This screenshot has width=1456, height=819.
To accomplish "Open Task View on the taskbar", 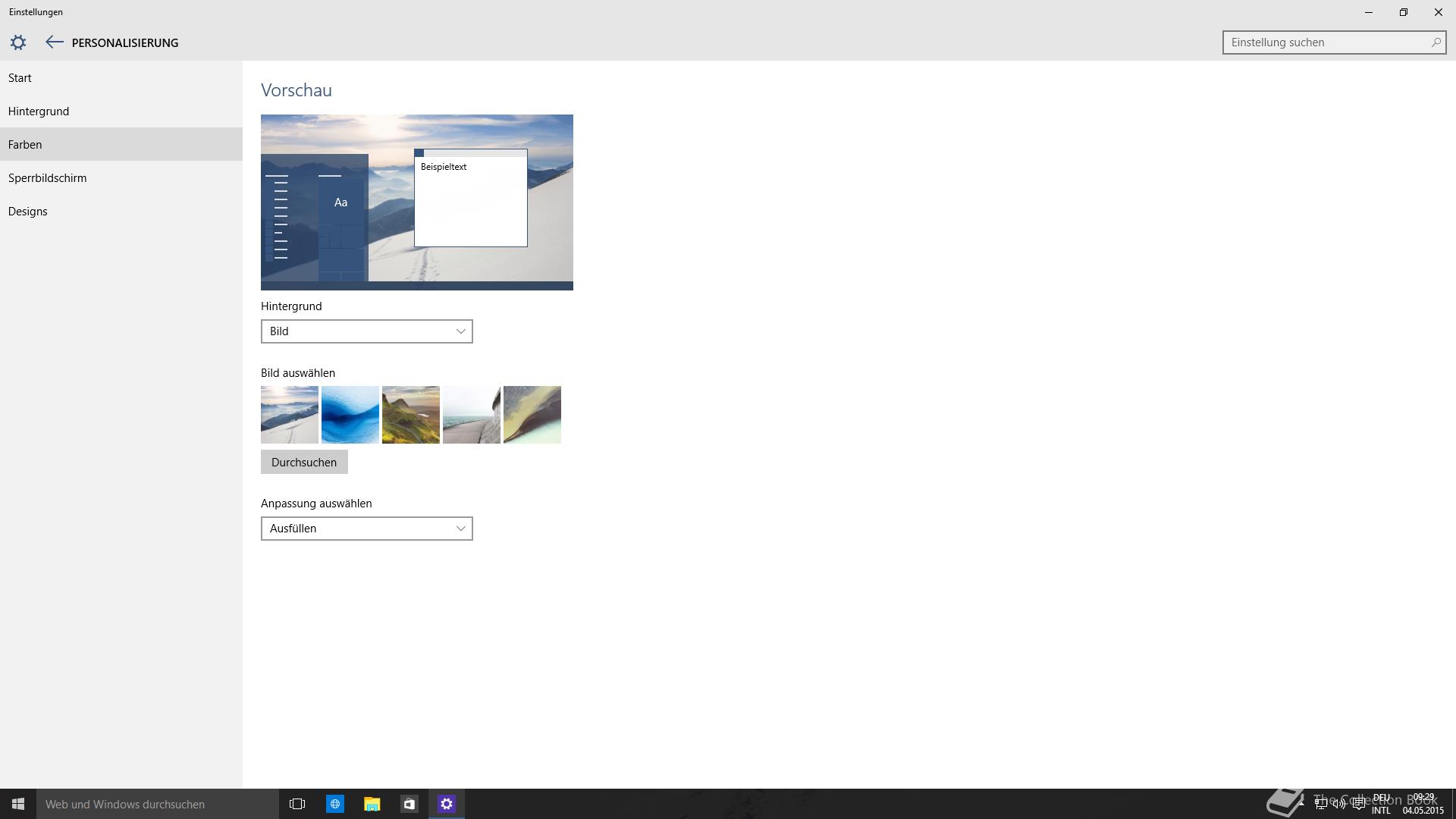I will click(297, 804).
